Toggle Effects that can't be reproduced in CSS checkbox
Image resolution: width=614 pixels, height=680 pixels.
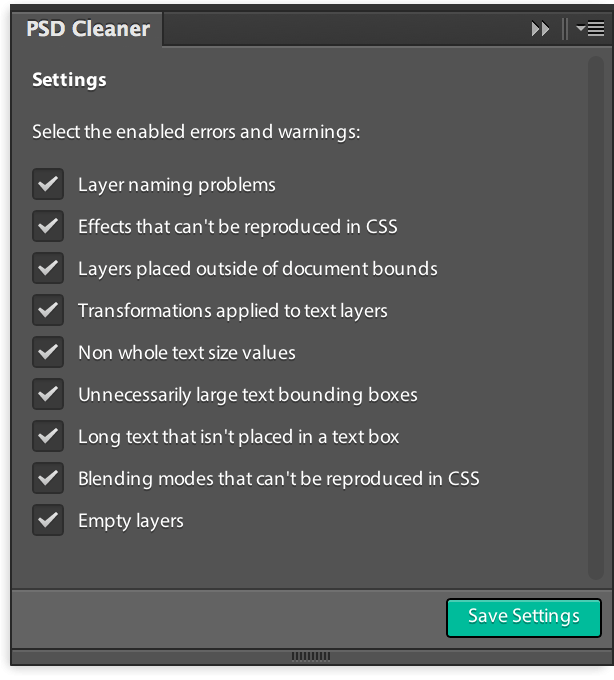[x=48, y=226]
